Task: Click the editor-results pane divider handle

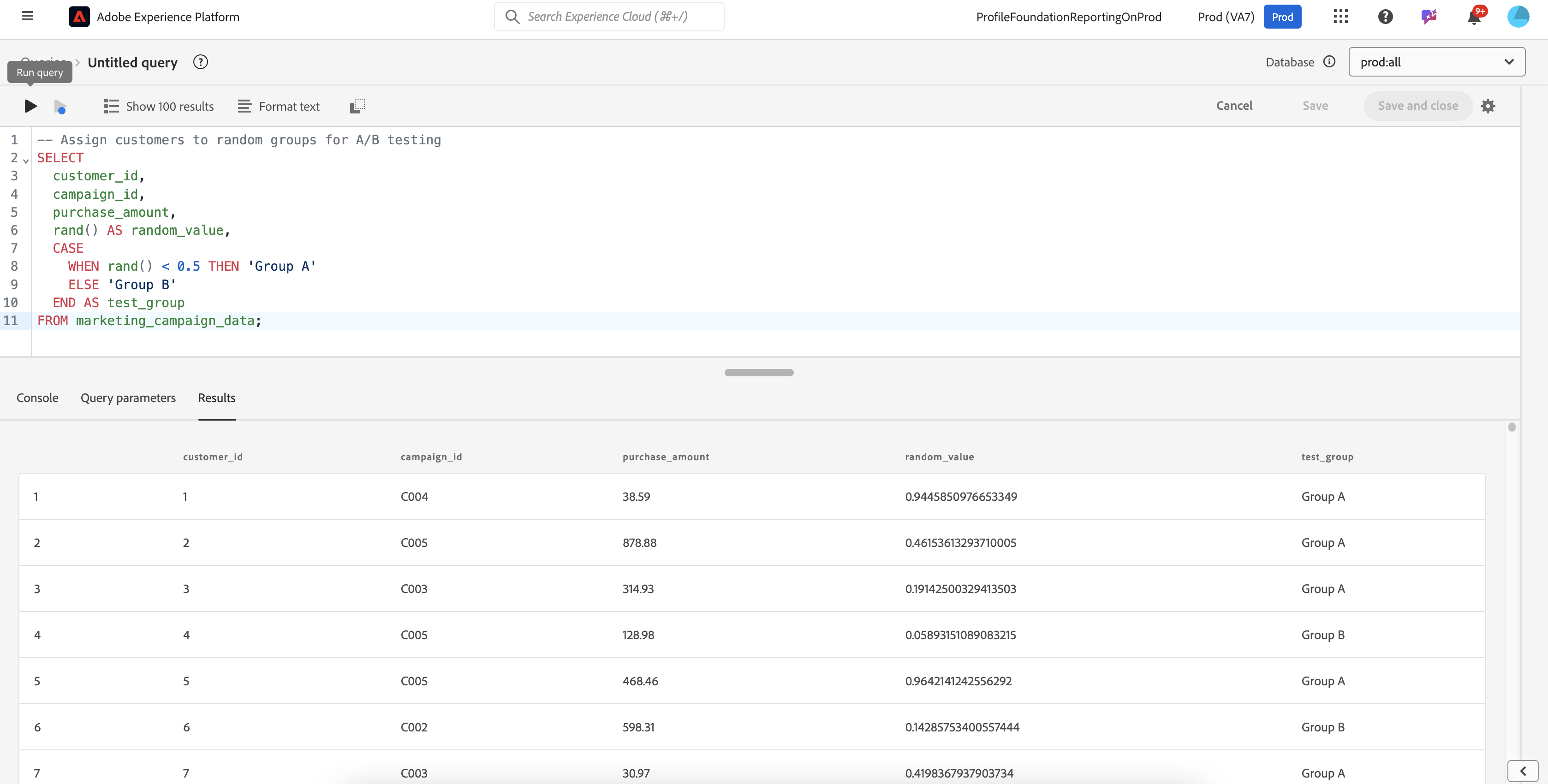Action: 758,373
